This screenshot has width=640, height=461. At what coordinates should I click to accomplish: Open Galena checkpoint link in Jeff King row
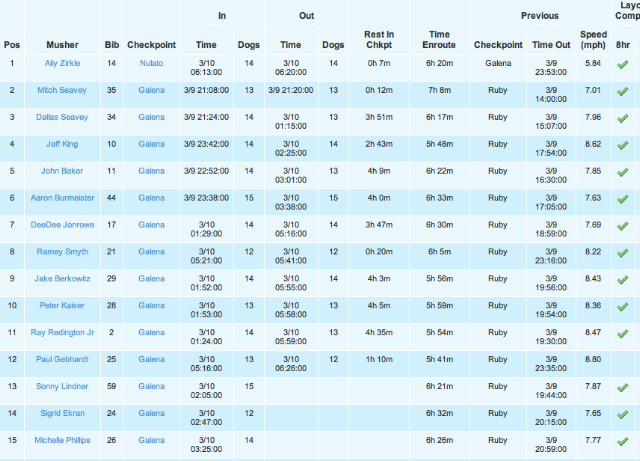[151, 144]
